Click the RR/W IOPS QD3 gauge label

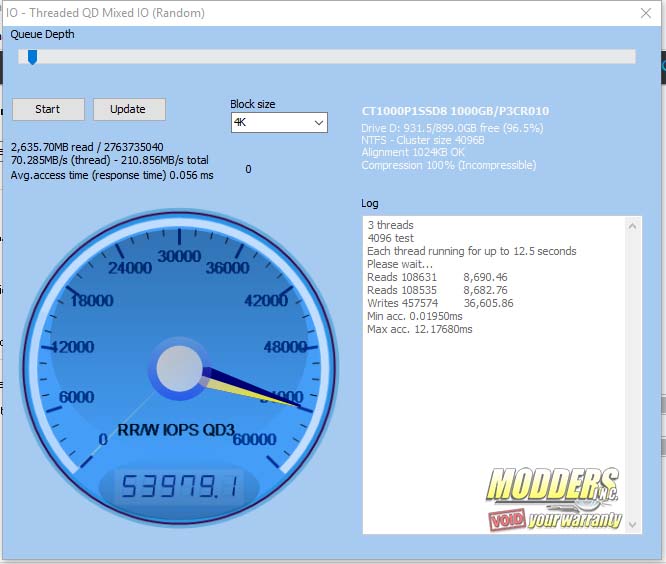coord(177,431)
